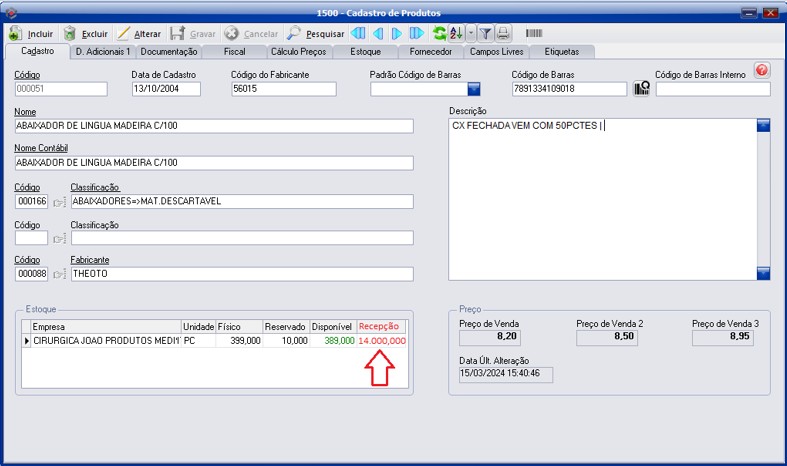Click barcode lookup icon beside Código de Barras
The image size is (787, 466).
coord(641,89)
